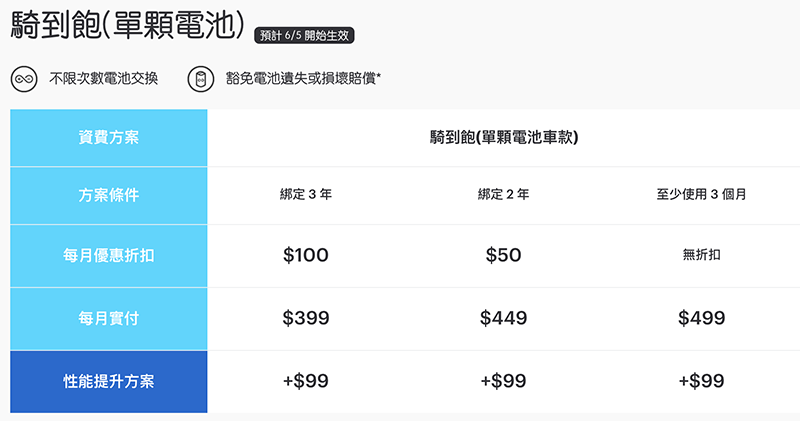Click the 無折扣 cell
The height and width of the screenshot is (421, 800).
click(700, 255)
